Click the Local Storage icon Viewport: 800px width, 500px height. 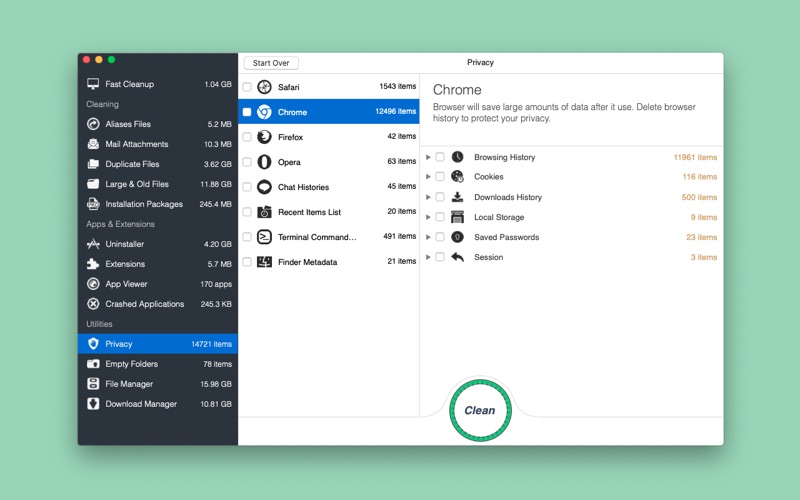(458, 217)
